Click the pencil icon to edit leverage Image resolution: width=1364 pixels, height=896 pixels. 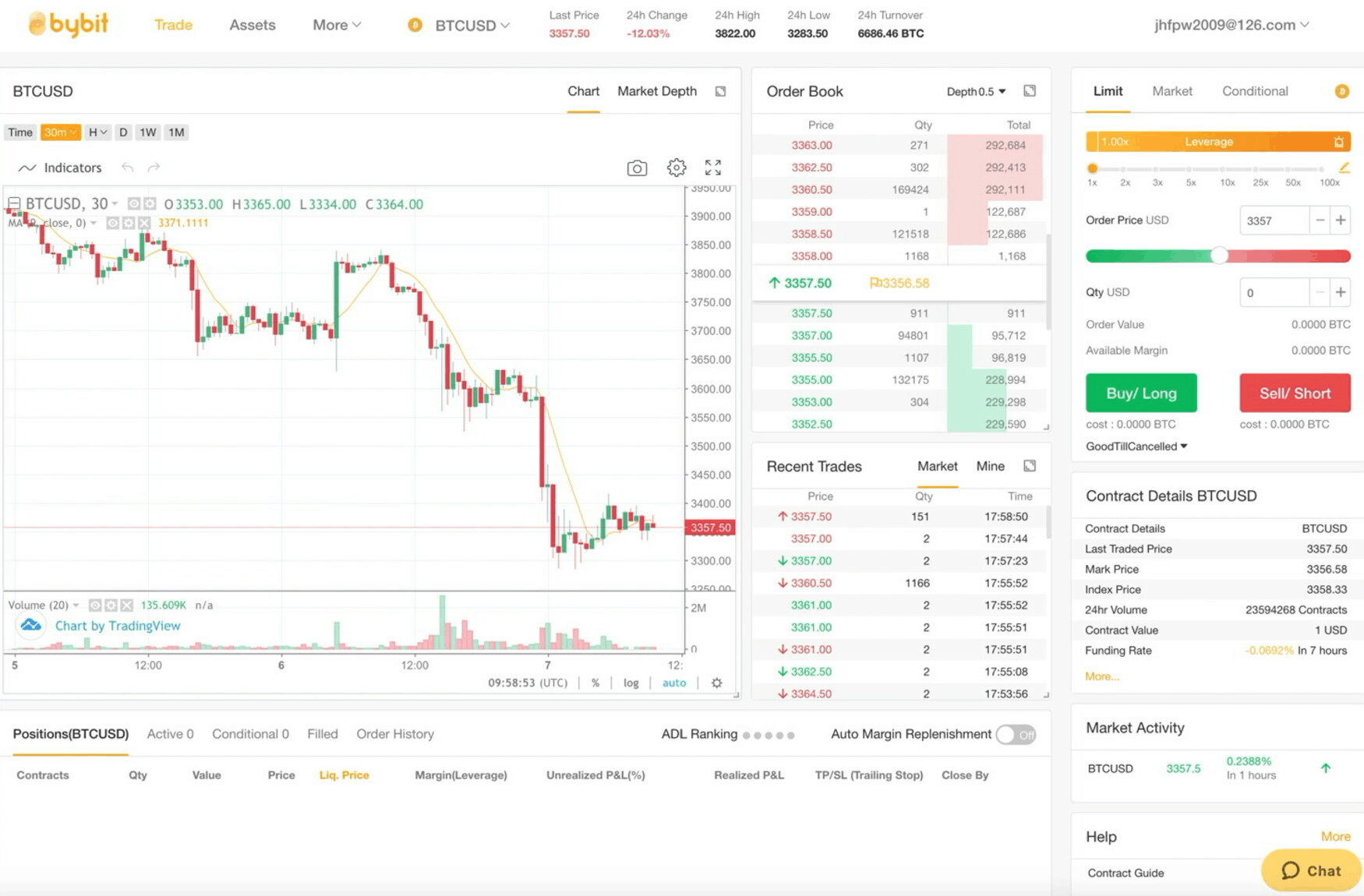coord(1344,168)
